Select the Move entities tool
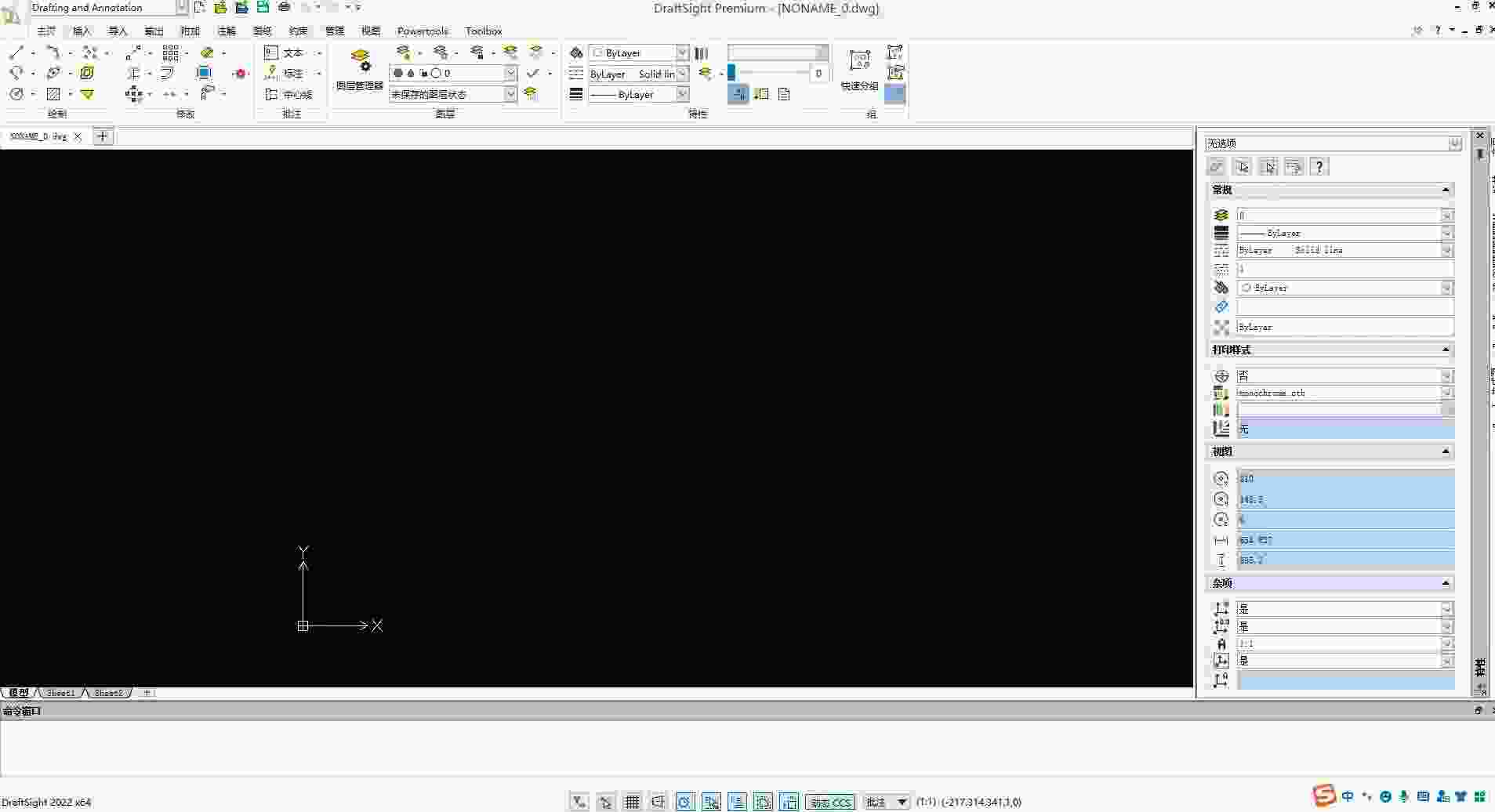The image size is (1495, 812). click(134, 94)
